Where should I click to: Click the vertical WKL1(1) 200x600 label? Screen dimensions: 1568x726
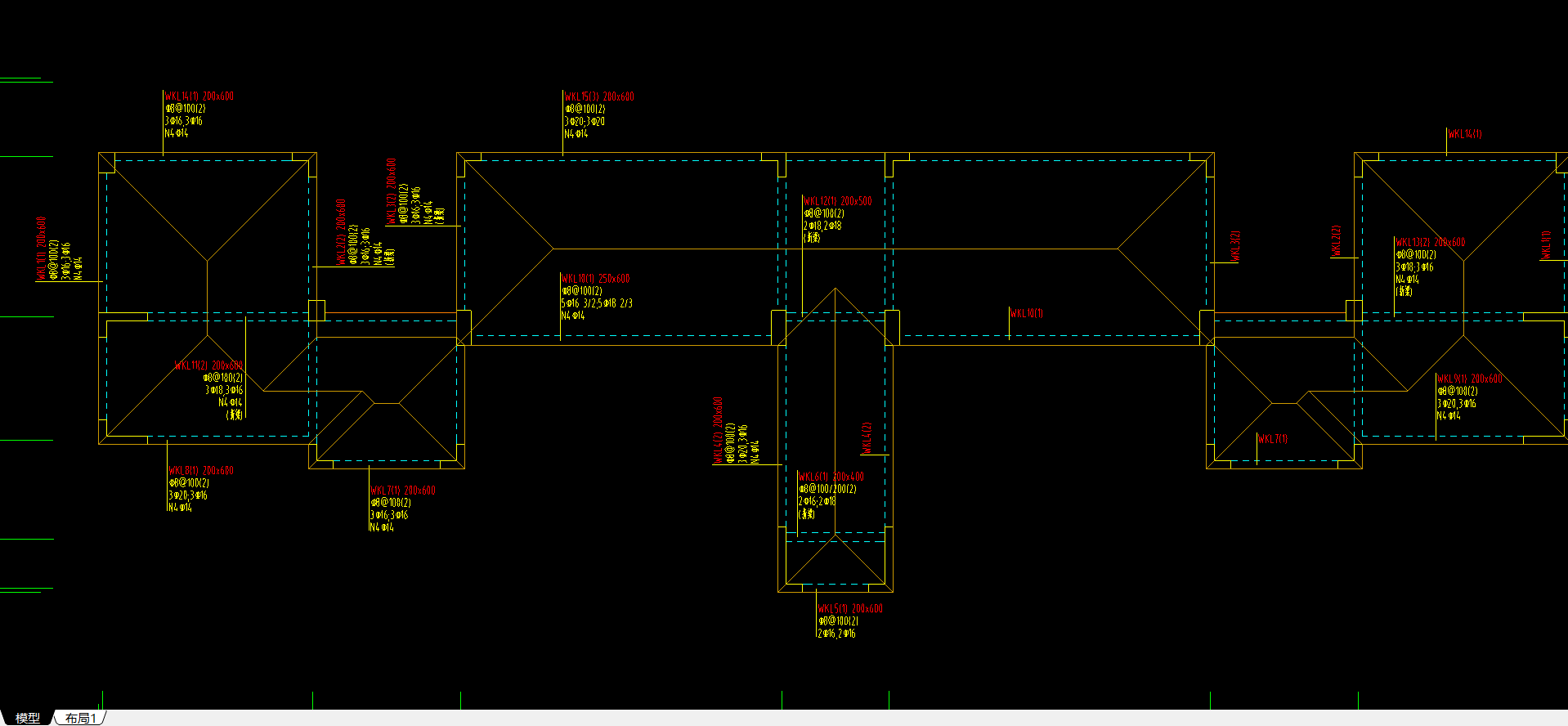click(41, 249)
